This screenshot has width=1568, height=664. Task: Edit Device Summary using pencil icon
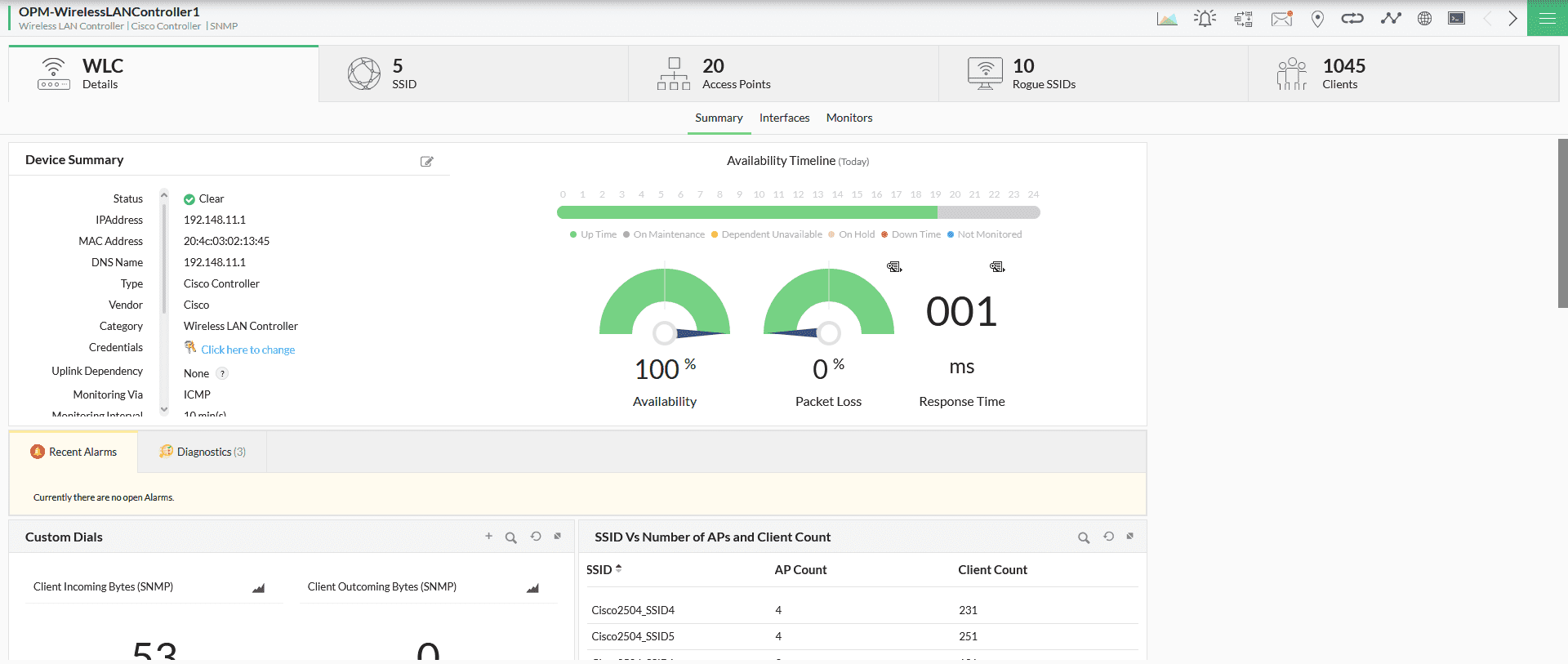tap(426, 162)
